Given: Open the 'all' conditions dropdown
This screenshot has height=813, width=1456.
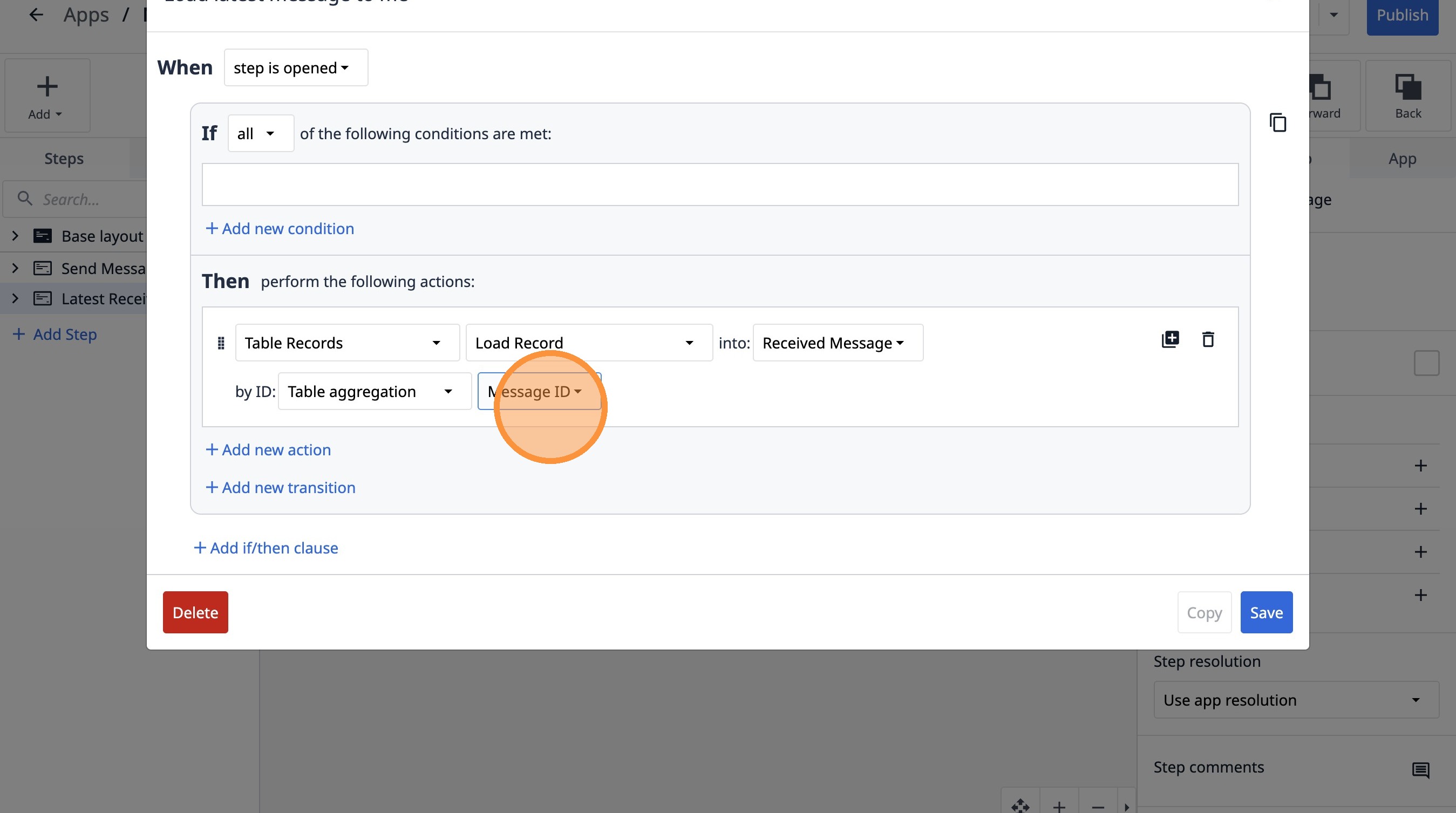Looking at the screenshot, I should pyautogui.click(x=261, y=133).
